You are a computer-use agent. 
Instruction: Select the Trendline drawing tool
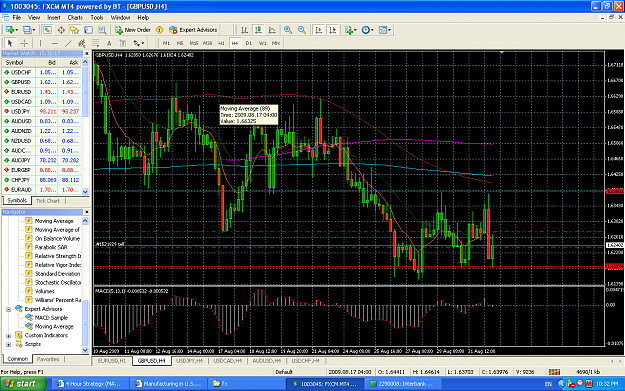click(x=68, y=43)
